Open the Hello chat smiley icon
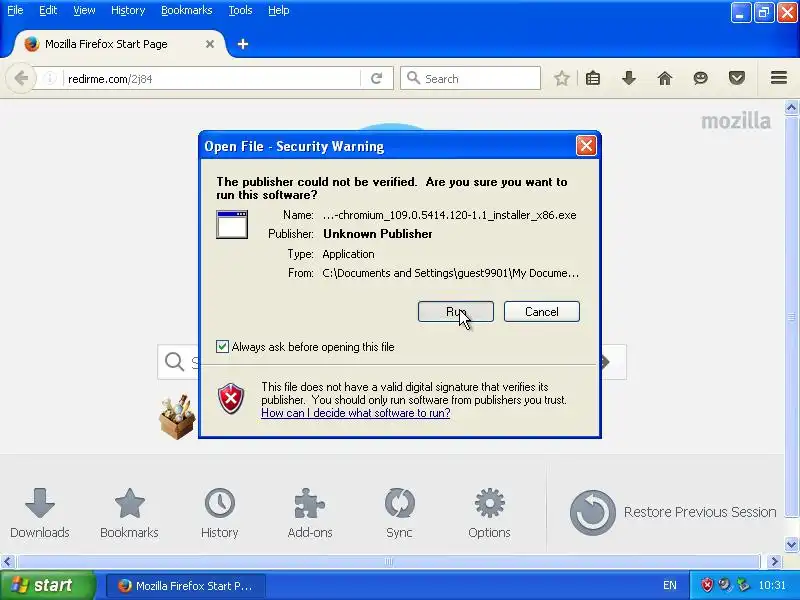This screenshot has height=600, width=800. 701,79
